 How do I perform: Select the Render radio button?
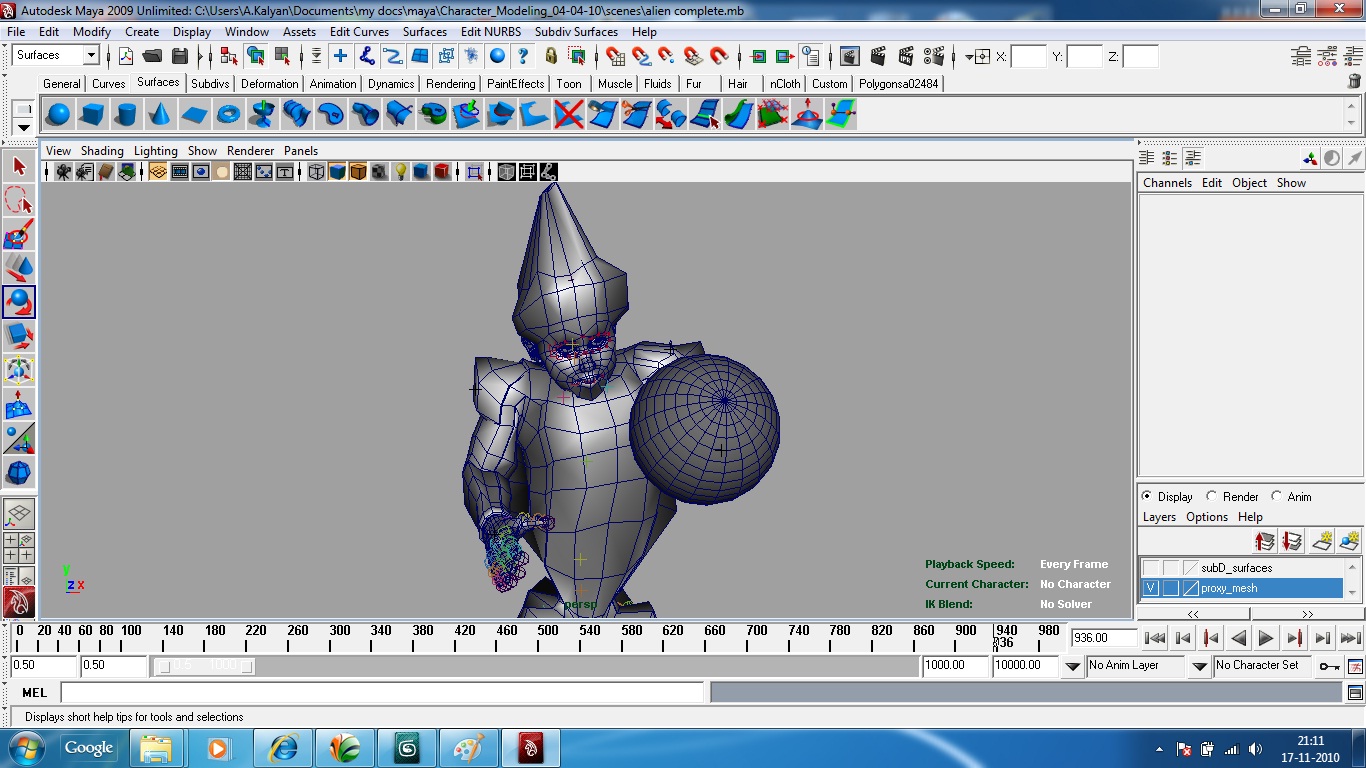coord(1212,496)
